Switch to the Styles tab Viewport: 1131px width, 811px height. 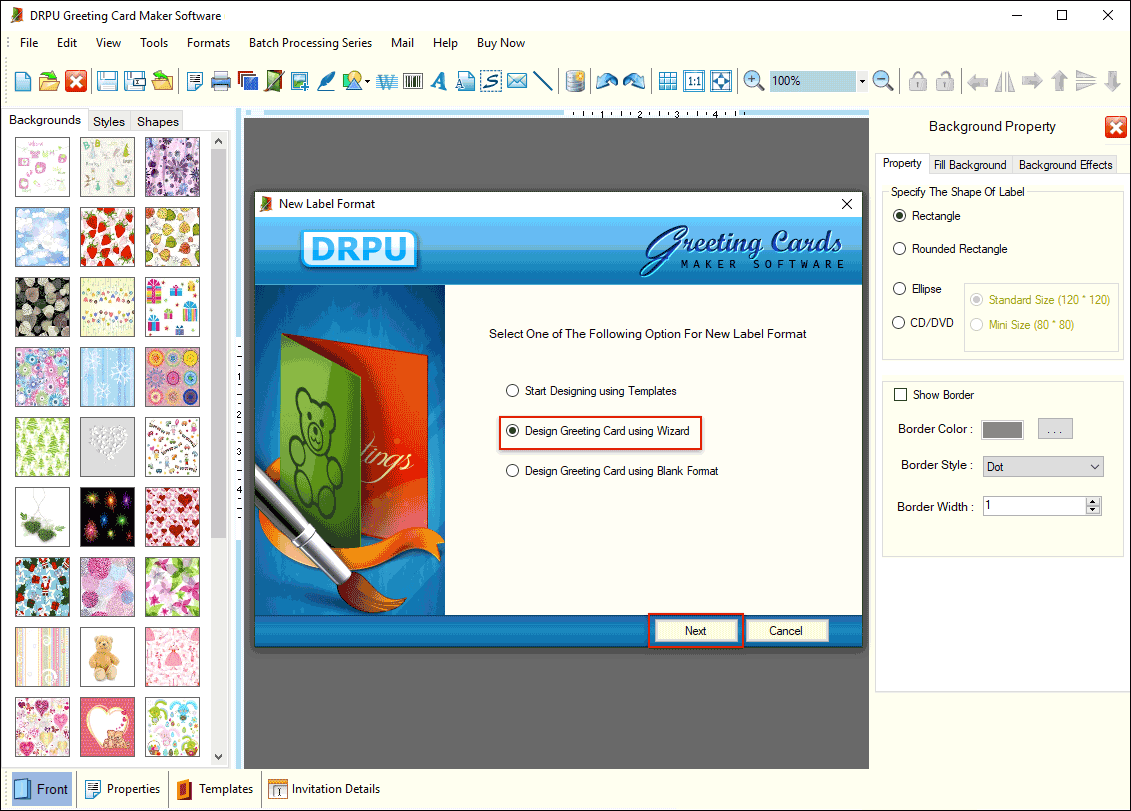point(109,121)
